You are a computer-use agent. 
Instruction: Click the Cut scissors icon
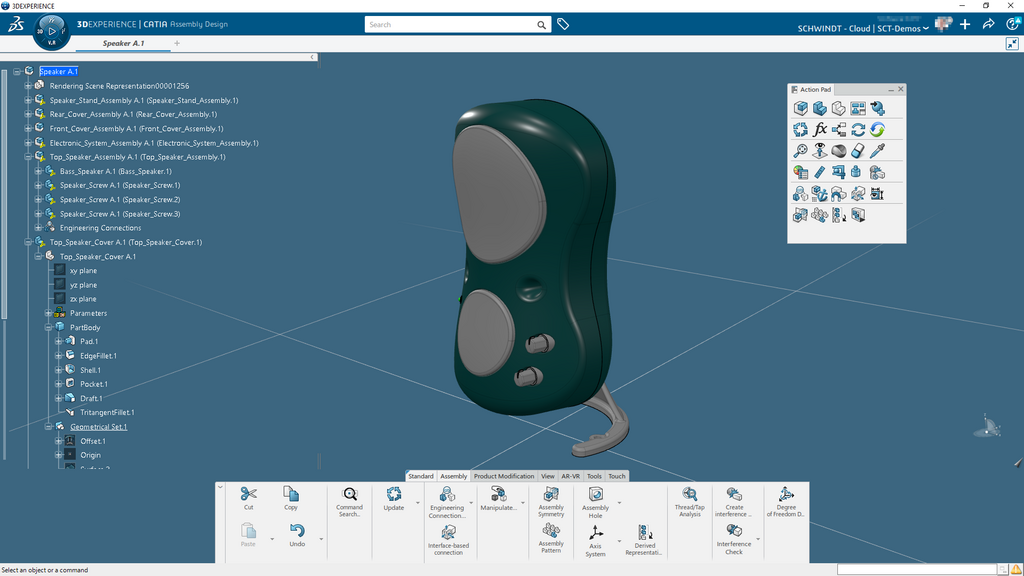pos(249,494)
